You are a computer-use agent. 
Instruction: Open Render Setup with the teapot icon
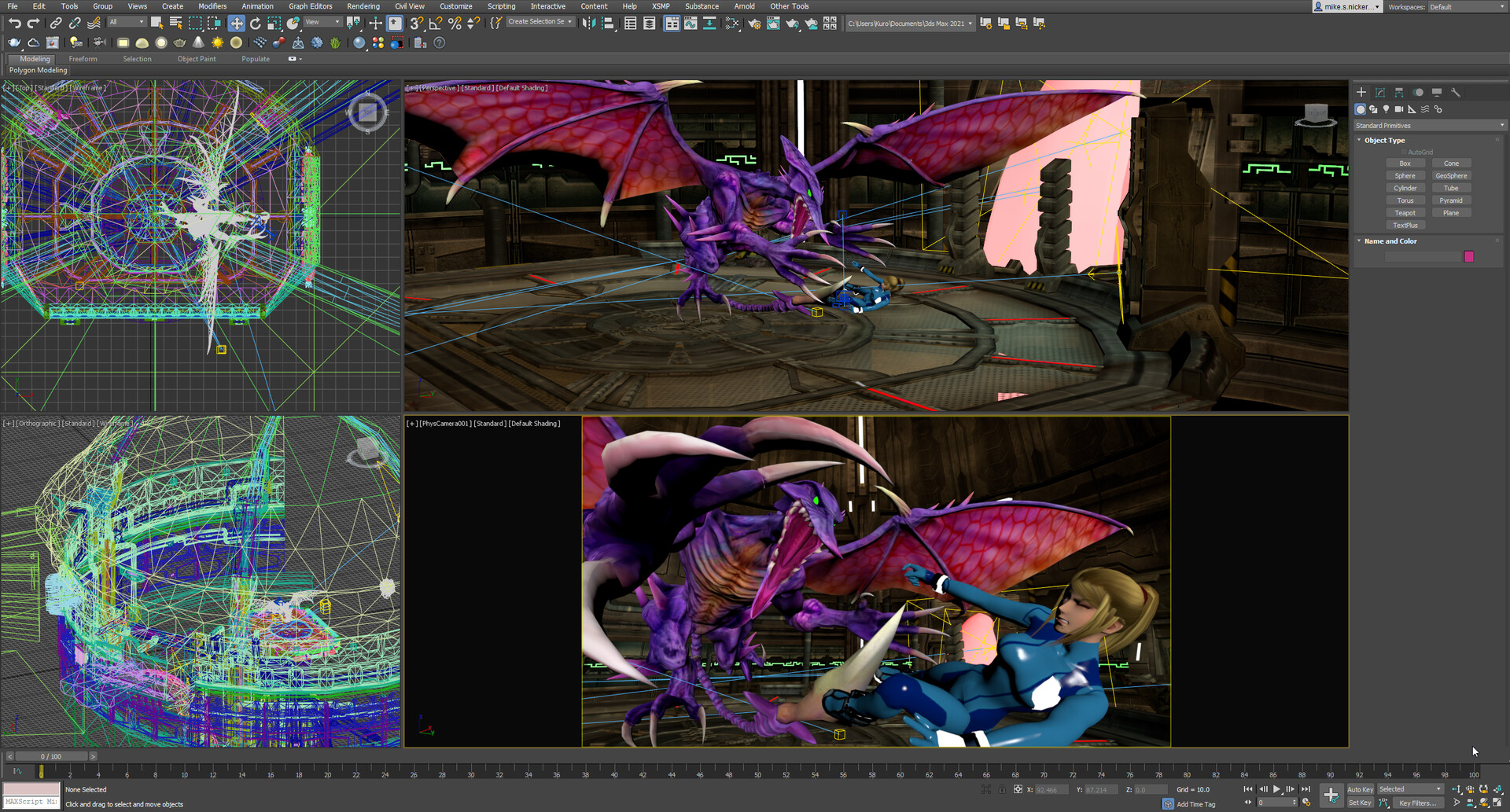(x=755, y=24)
